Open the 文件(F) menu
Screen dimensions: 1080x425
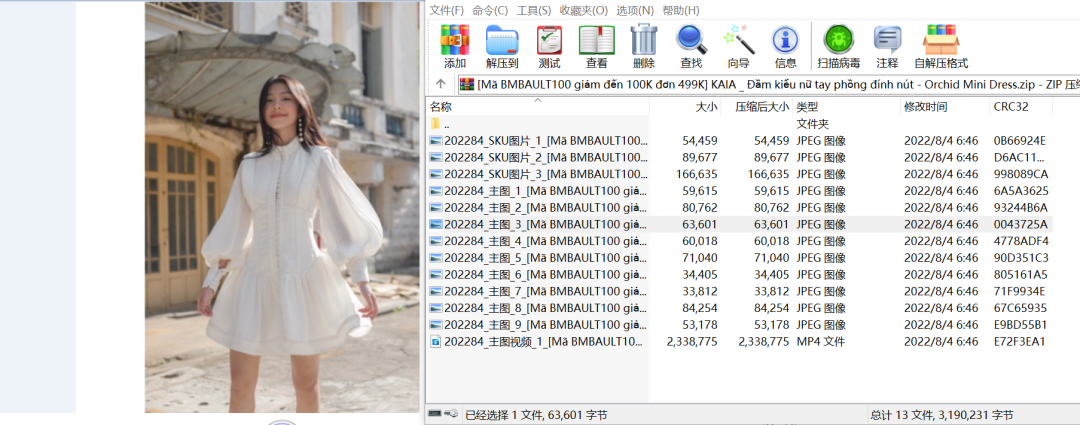446,10
